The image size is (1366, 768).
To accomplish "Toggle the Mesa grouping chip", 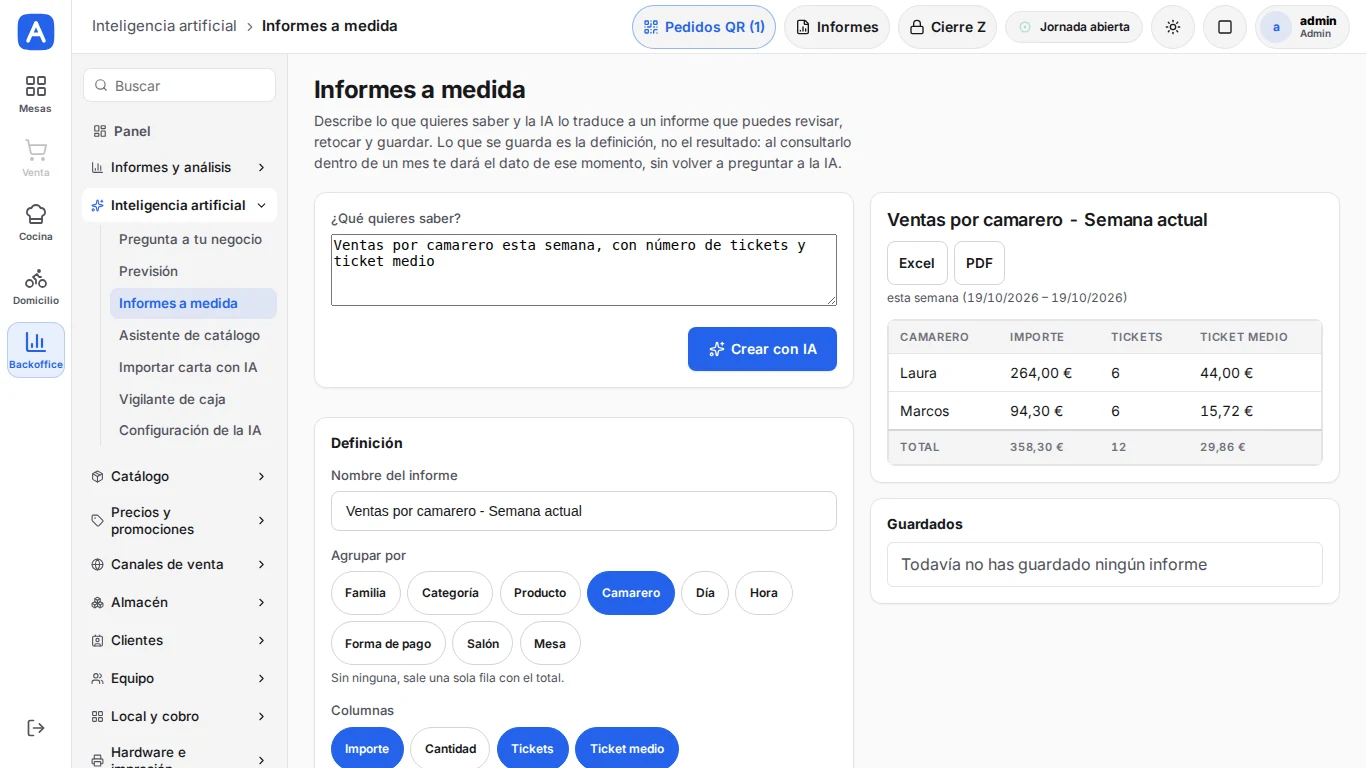I will (550, 644).
